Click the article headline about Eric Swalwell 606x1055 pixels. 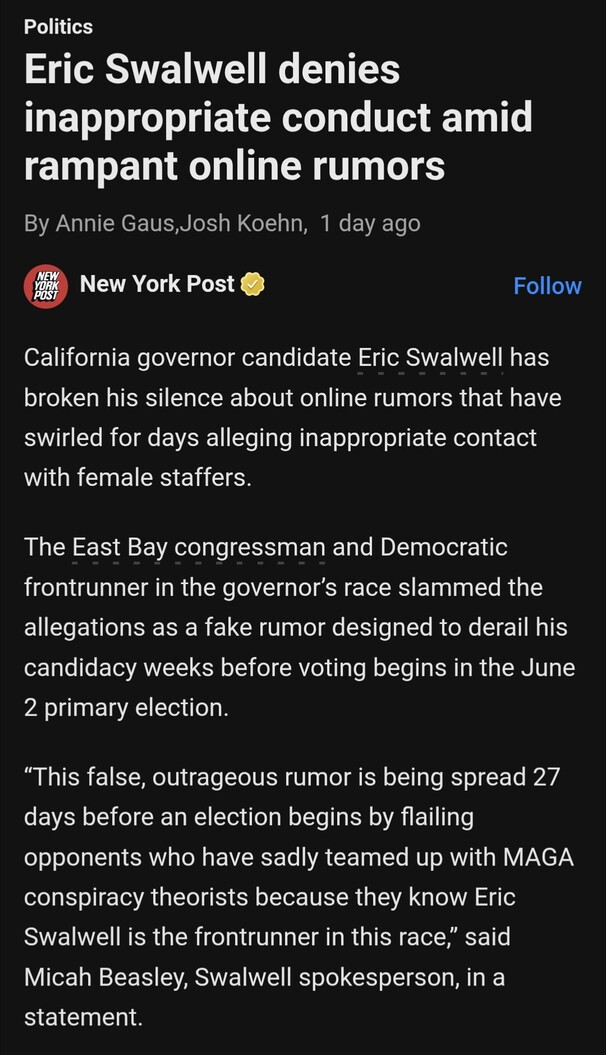[277, 117]
